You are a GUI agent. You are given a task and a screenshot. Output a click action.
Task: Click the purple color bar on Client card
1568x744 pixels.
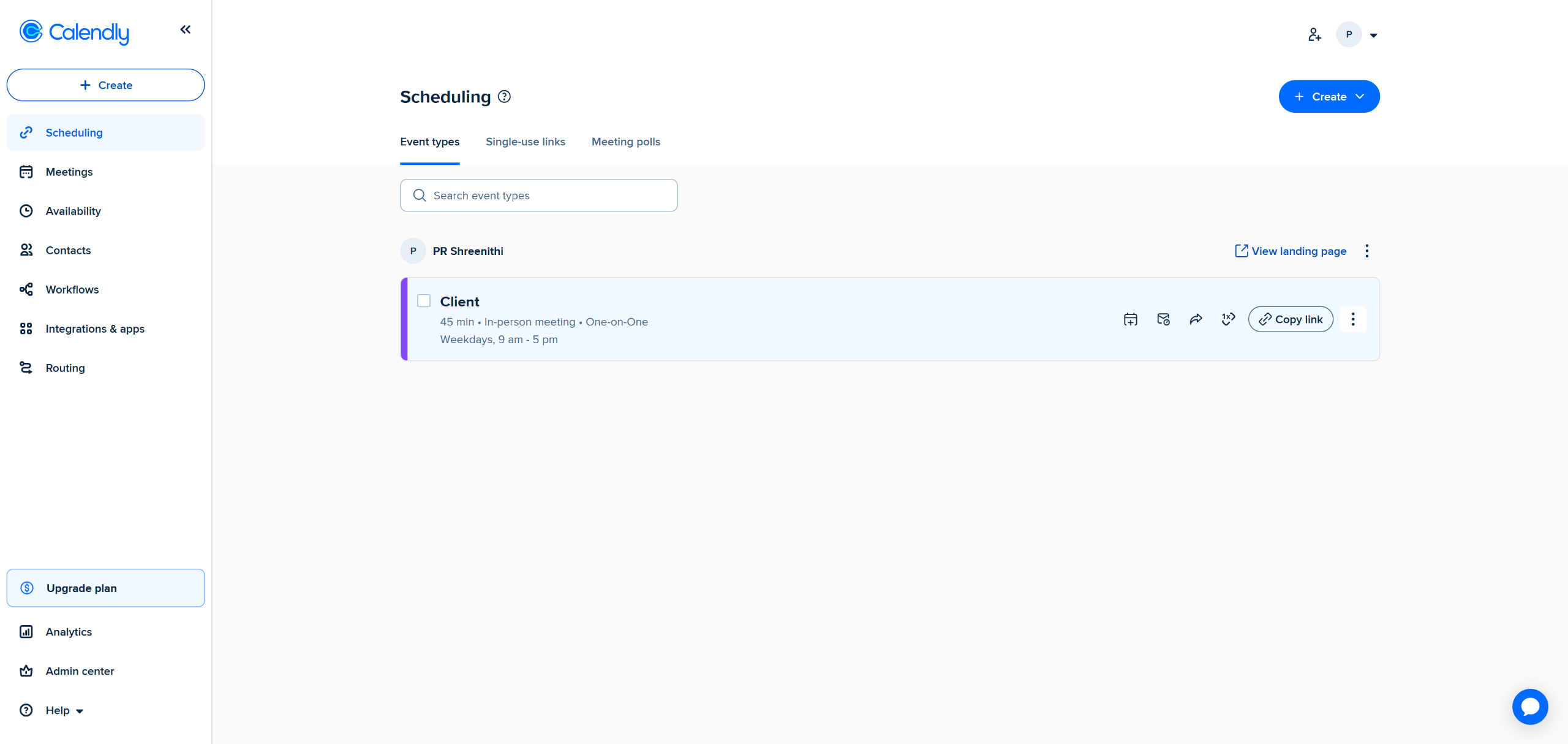[x=404, y=319]
